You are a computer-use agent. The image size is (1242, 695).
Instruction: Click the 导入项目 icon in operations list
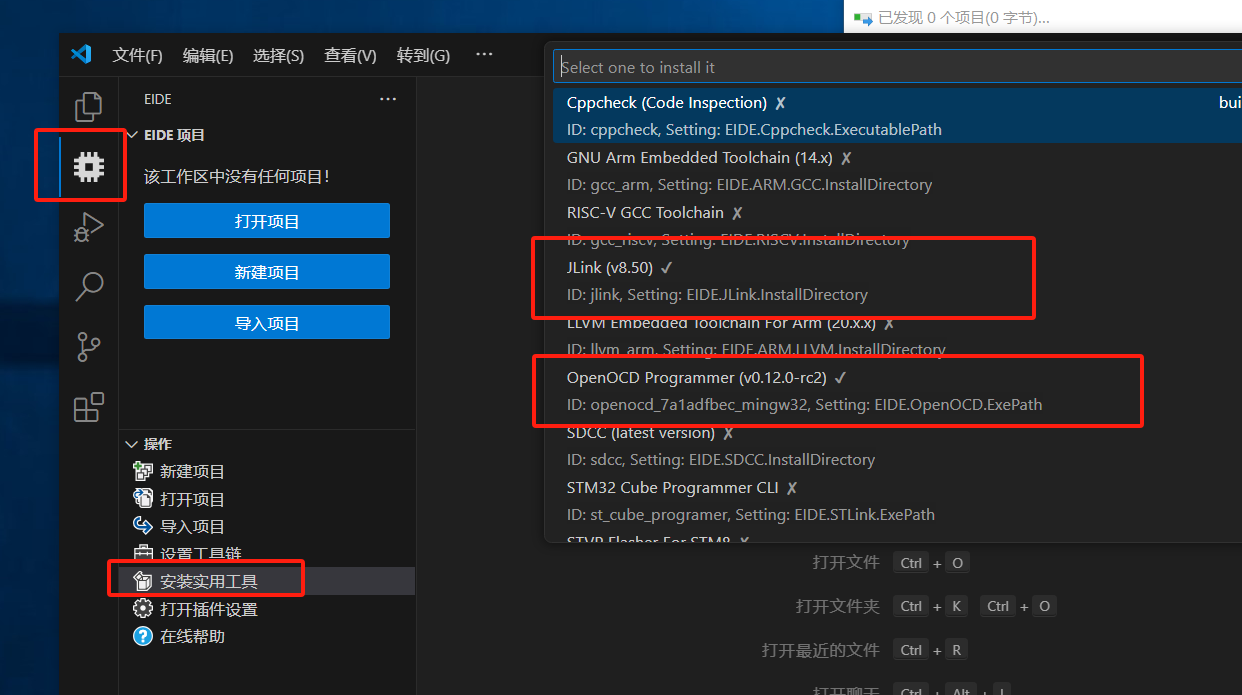(x=143, y=526)
